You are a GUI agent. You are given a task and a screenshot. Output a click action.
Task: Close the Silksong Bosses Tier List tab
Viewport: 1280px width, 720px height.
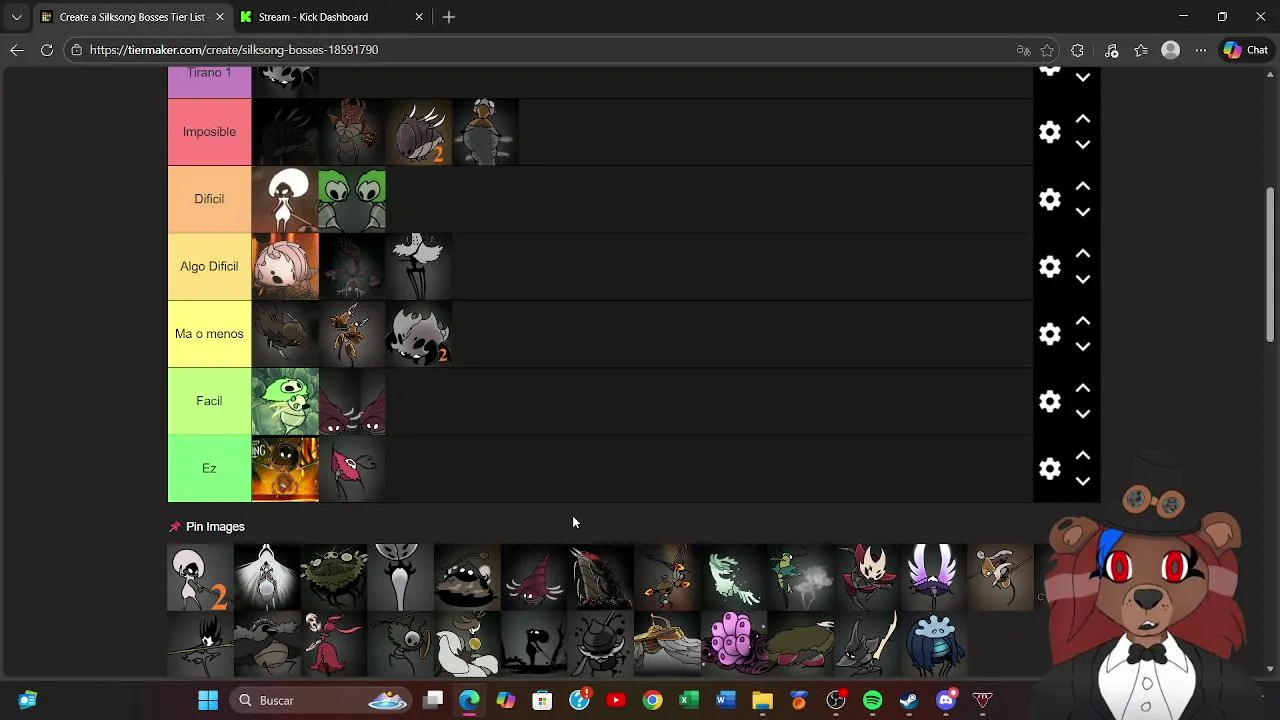click(x=220, y=17)
